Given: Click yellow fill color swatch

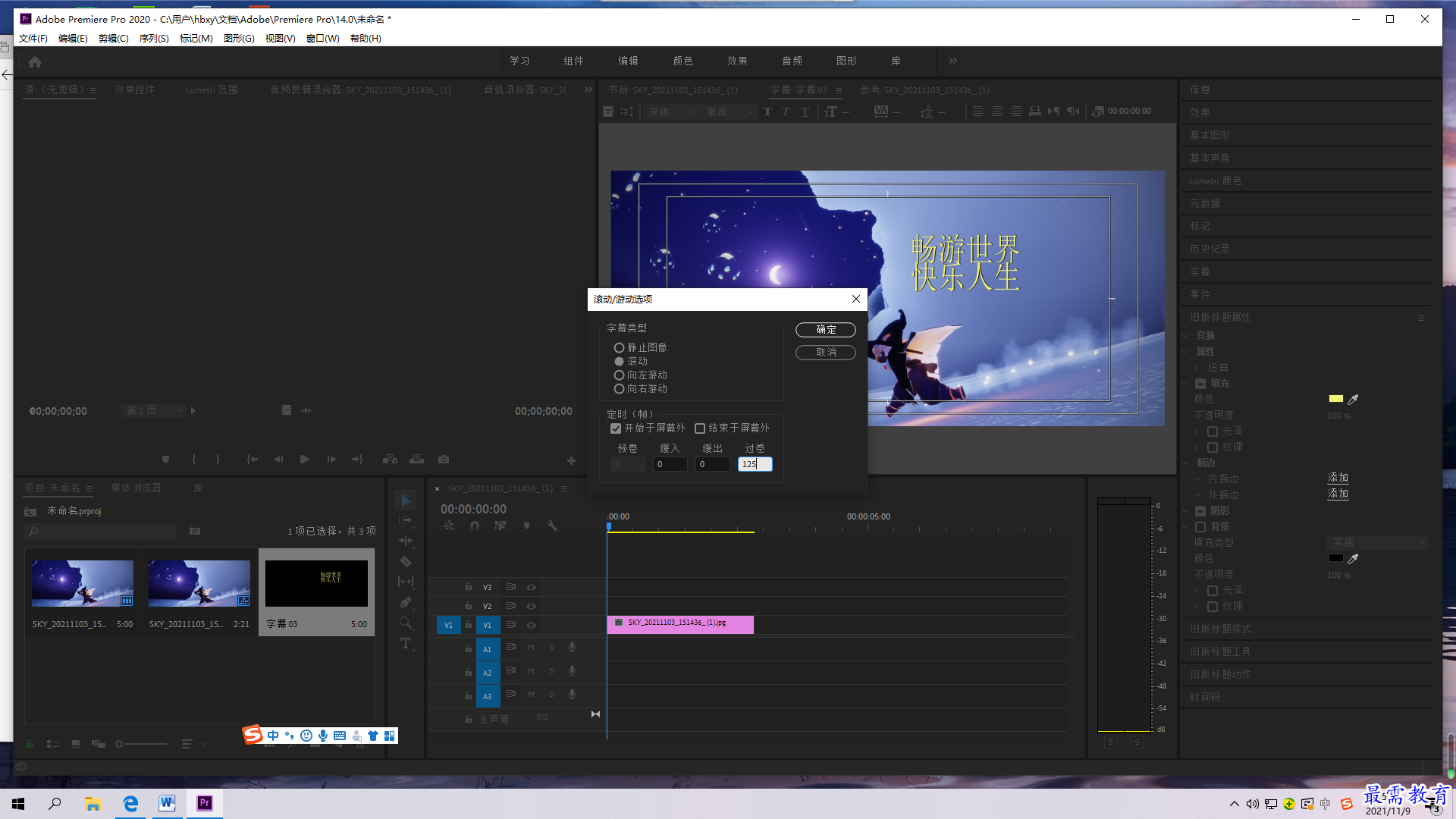Looking at the screenshot, I should pos(1335,399).
